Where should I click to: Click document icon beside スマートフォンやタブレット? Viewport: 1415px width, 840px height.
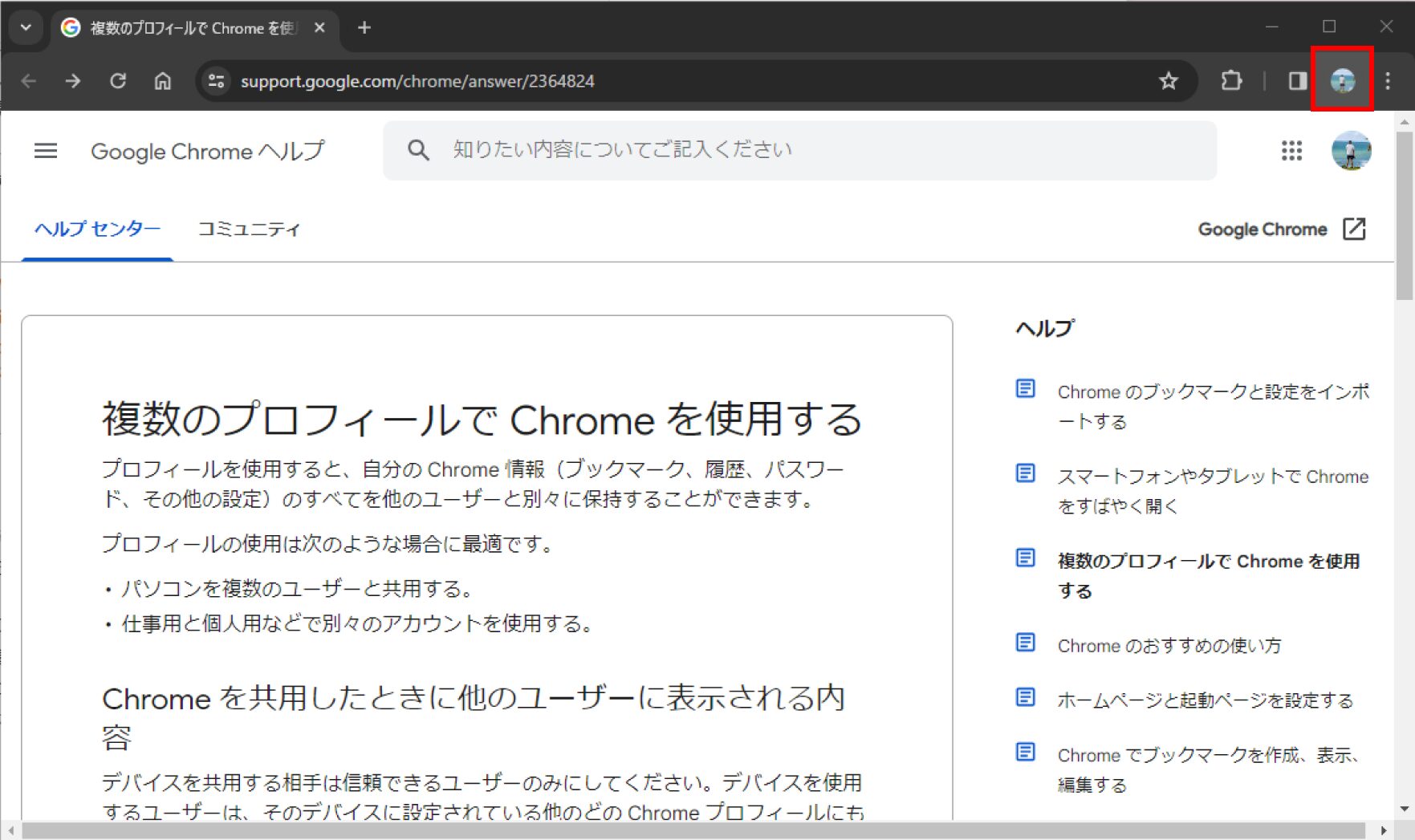click(1026, 473)
